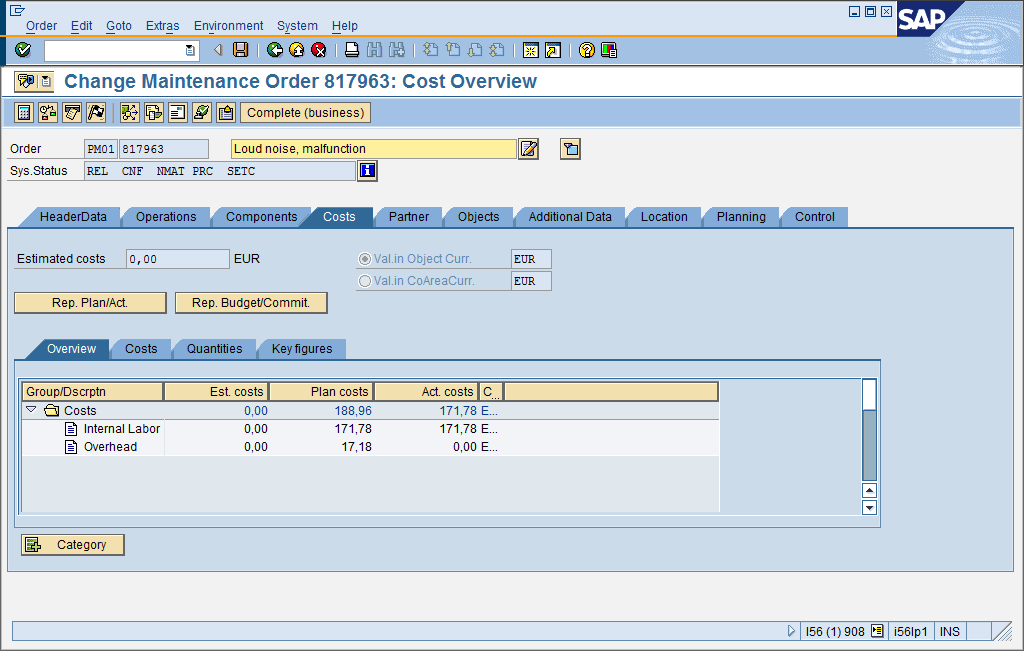The height and width of the screenshot is (651, 1024).
Task: Click the yellow Help question mark icon
Action: [587, 50]
